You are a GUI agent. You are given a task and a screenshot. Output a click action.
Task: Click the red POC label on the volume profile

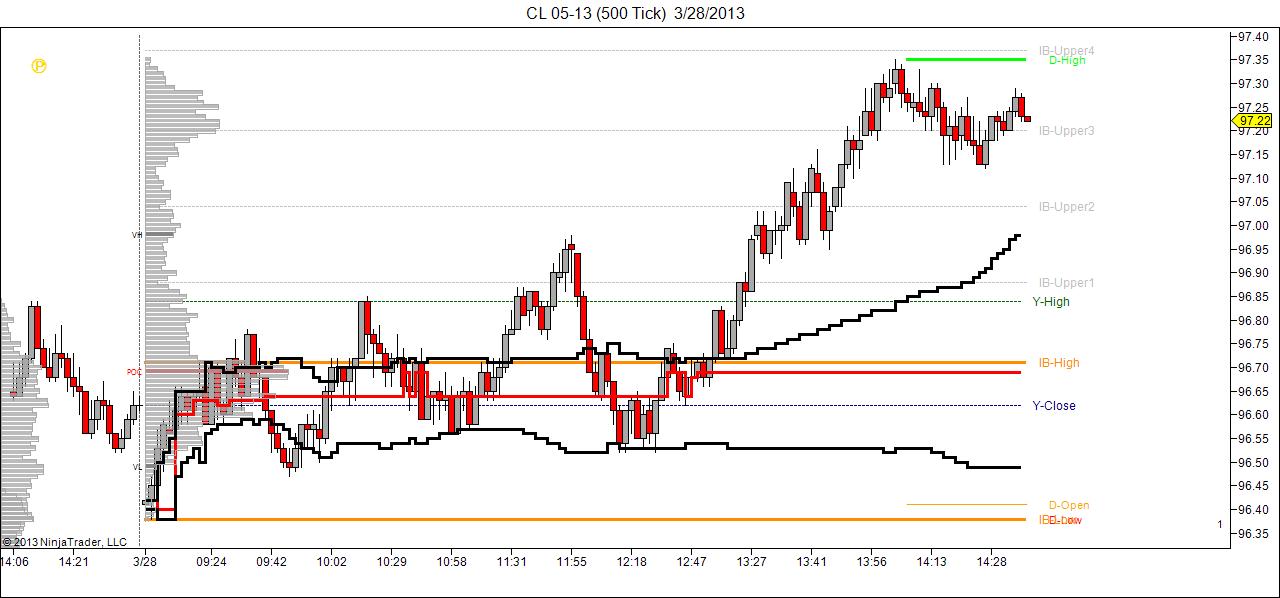pos(134,372)
